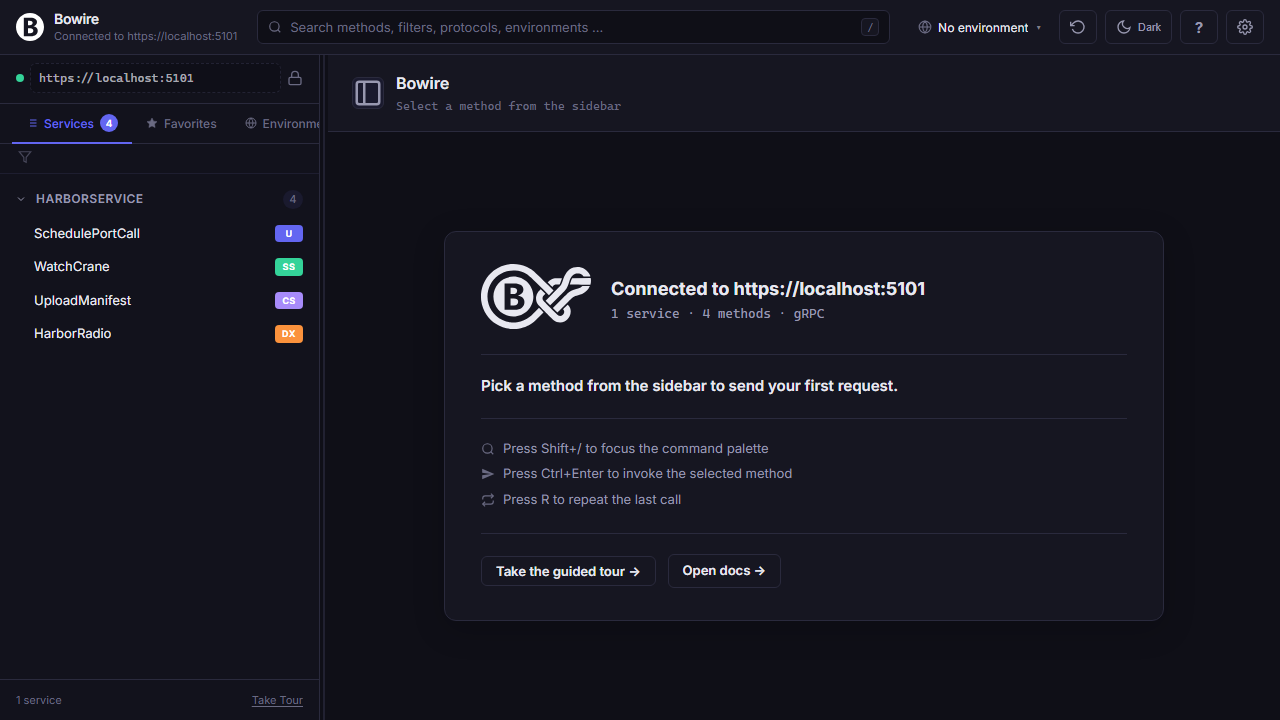This screenshot has width=1280, height=720.
Task: Edit the https://localhost:5101 URL field
Action: point(155,78)
